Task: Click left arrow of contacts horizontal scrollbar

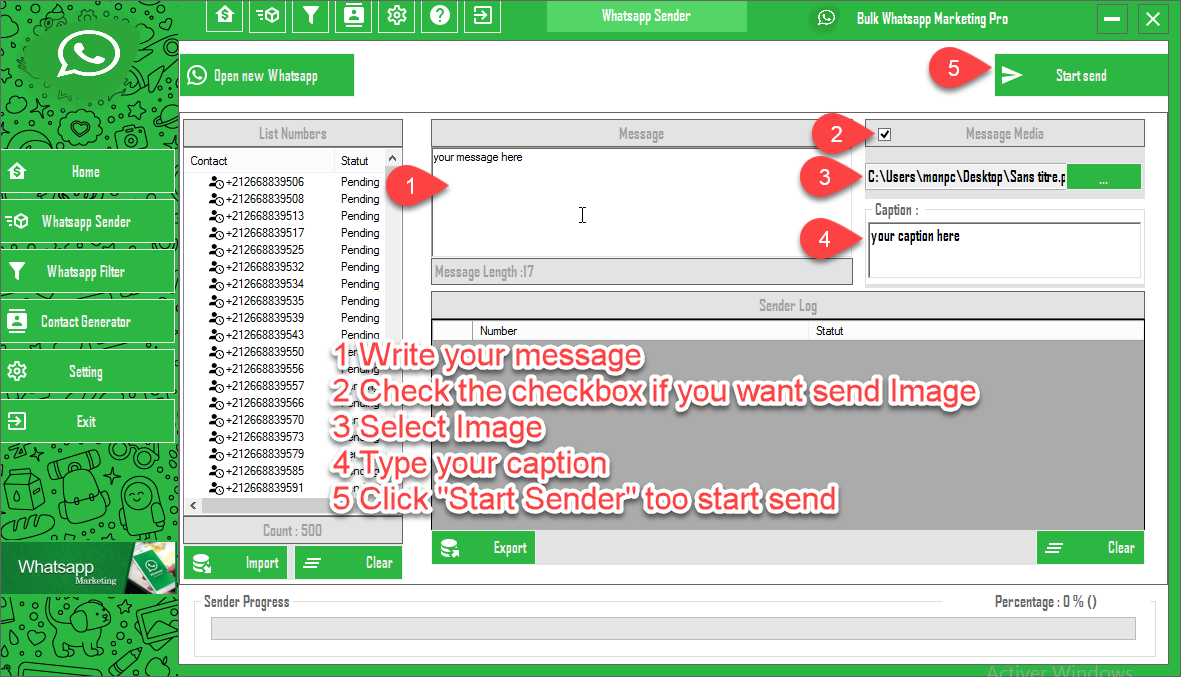Action: tap(193, 506)
